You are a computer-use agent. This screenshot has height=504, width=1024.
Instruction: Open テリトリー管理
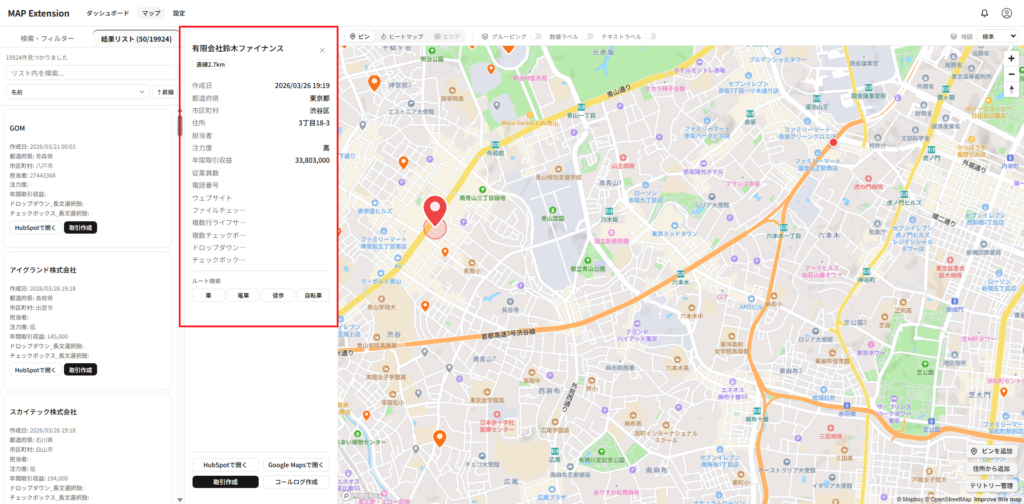pos(991,486)
